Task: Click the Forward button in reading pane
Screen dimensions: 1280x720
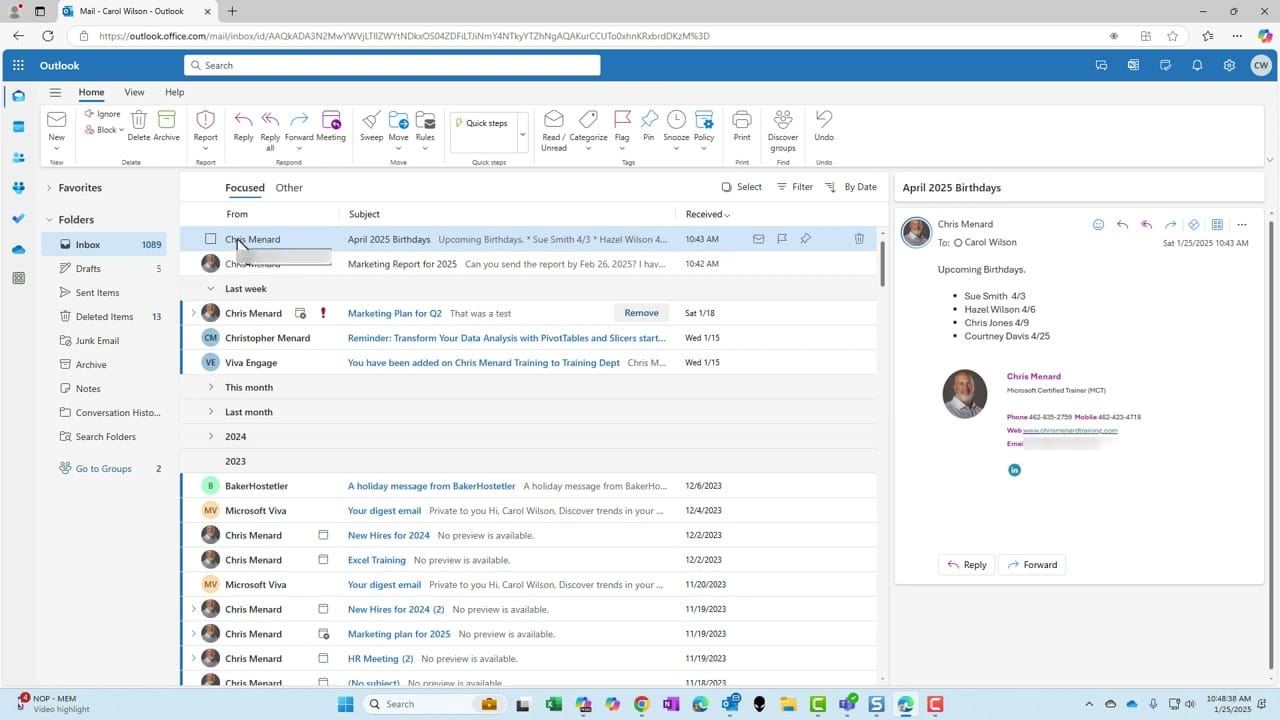Action: [x=1031, y=564]
